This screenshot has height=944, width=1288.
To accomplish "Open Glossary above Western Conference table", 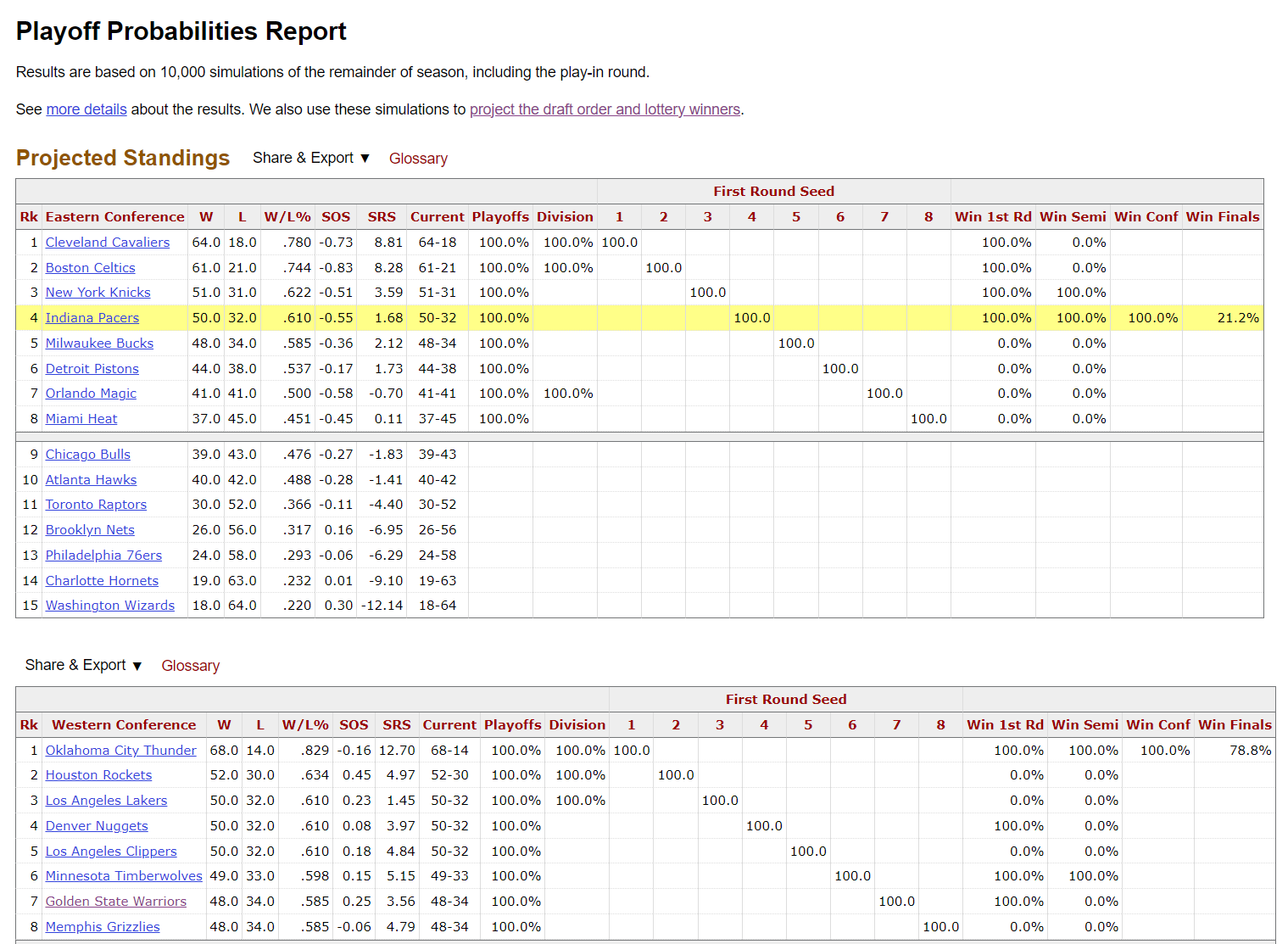I will pos(190,666).
